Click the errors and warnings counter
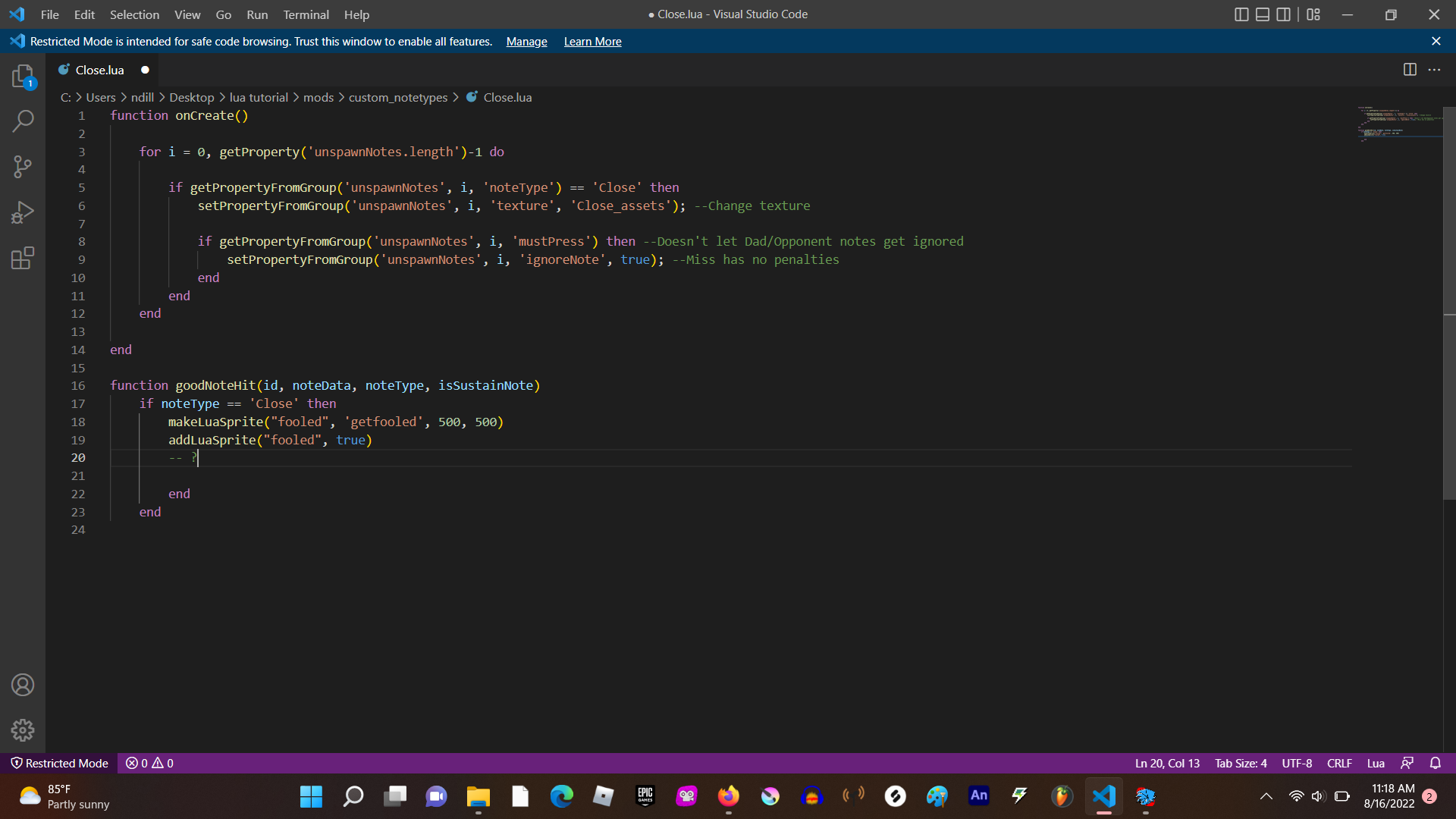 [149, 763]
